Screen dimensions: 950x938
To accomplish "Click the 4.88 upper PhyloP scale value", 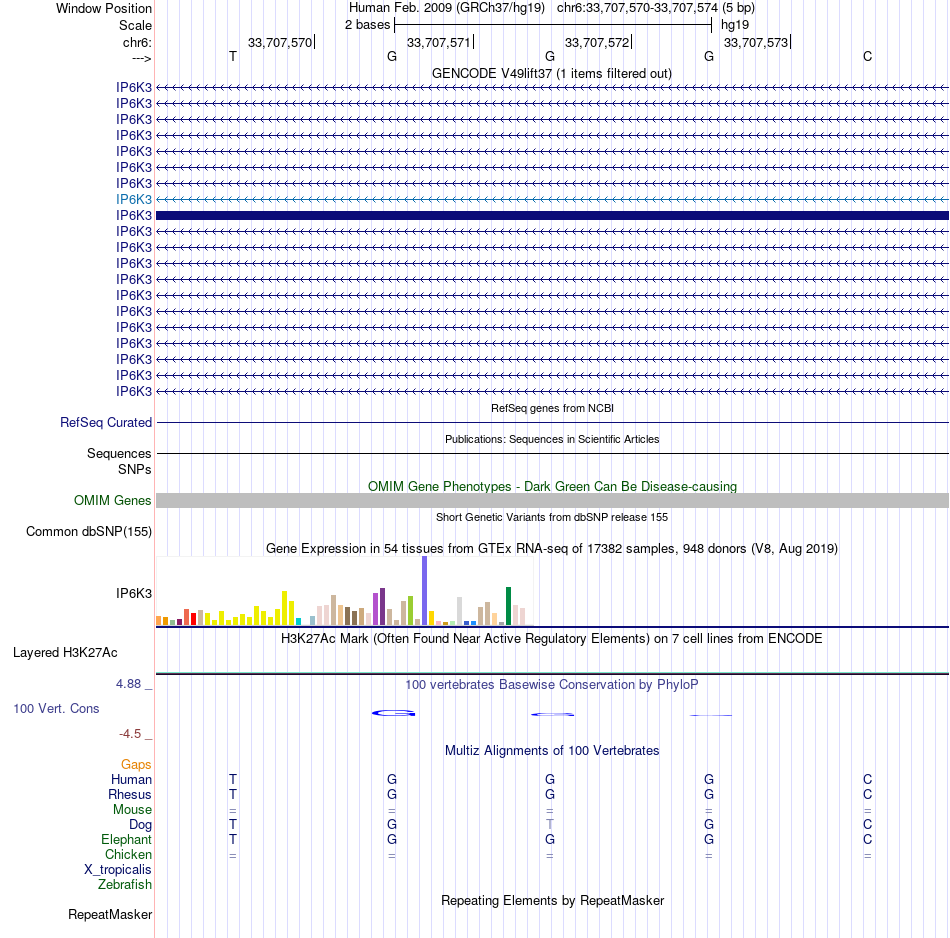I will tap(128, 684).
